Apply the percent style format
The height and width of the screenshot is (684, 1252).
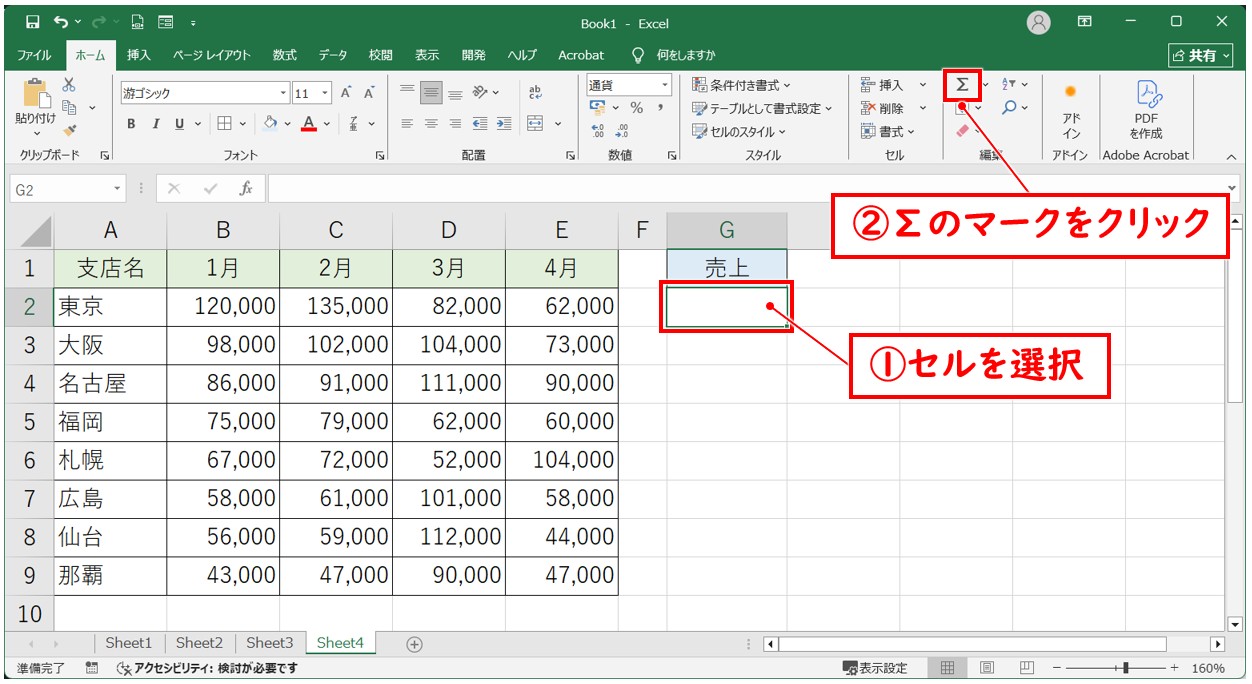pos(636,108)
